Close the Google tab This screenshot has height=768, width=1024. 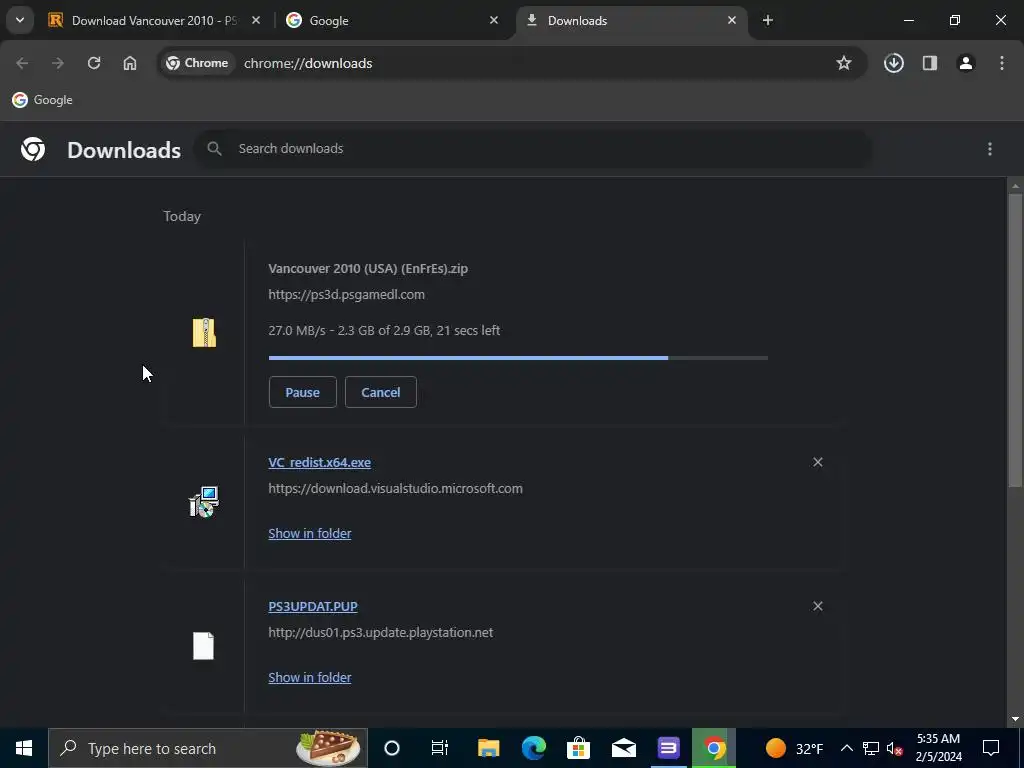[x=494, y=21]
